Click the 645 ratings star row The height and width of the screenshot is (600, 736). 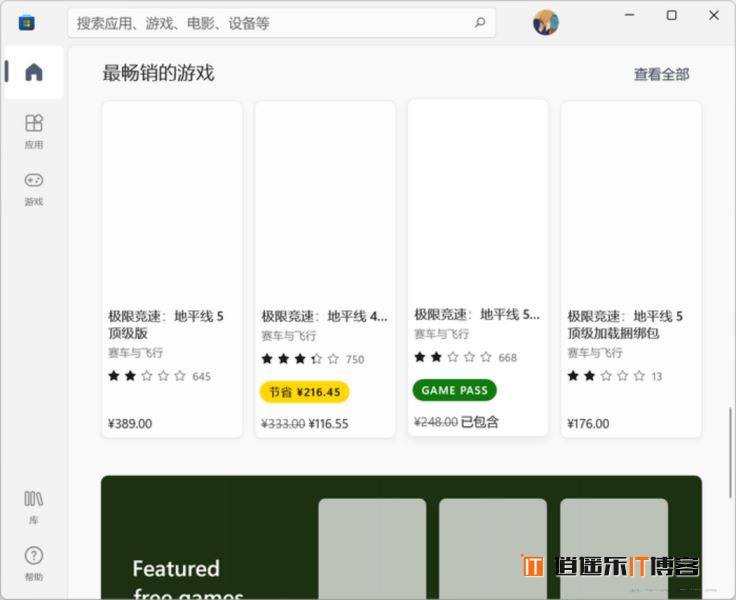click(x=160, y=376)
